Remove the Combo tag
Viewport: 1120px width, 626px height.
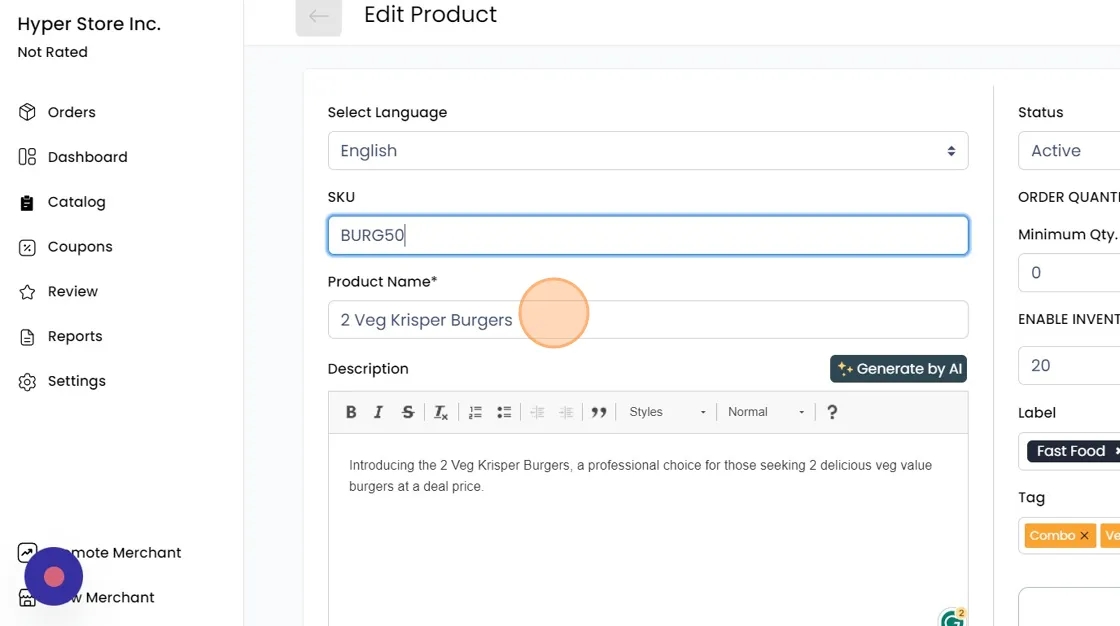pyautogui.click(x=1084, y=536)
